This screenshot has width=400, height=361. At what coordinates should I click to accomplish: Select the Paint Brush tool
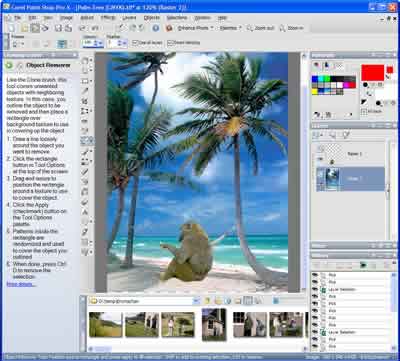[85, 152]
